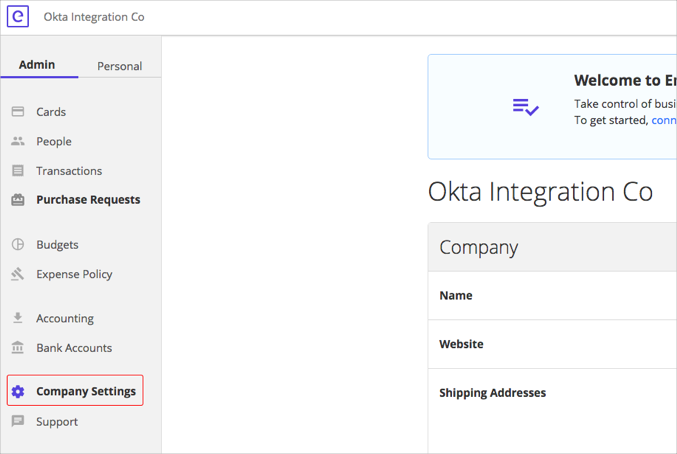The height and width of the screenshot is (454, 677).
Task: Go to Expense Policy page
Action: [x=74, y=274]
